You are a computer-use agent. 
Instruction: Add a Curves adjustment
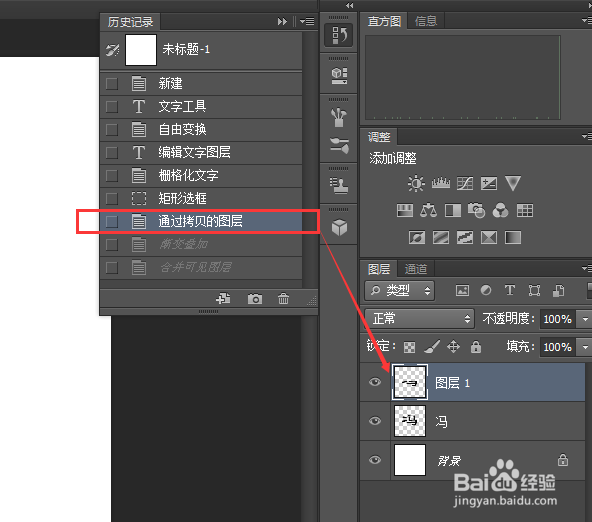[465, 183]
